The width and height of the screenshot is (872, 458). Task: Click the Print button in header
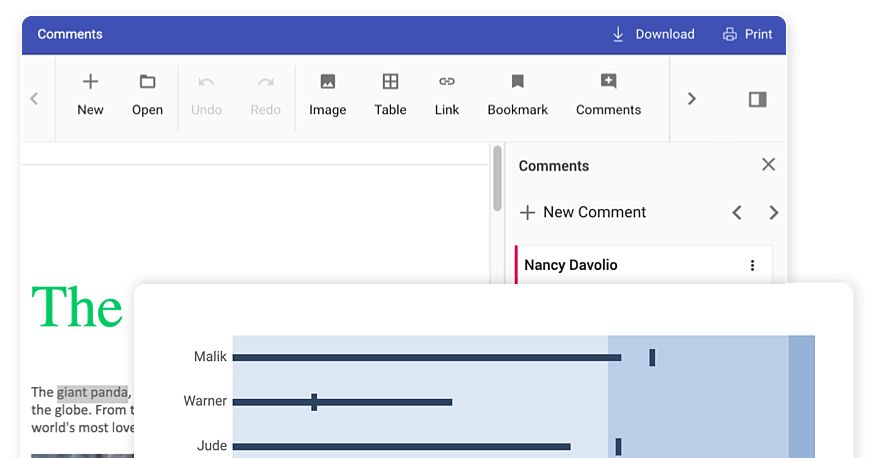pos(747,34)
